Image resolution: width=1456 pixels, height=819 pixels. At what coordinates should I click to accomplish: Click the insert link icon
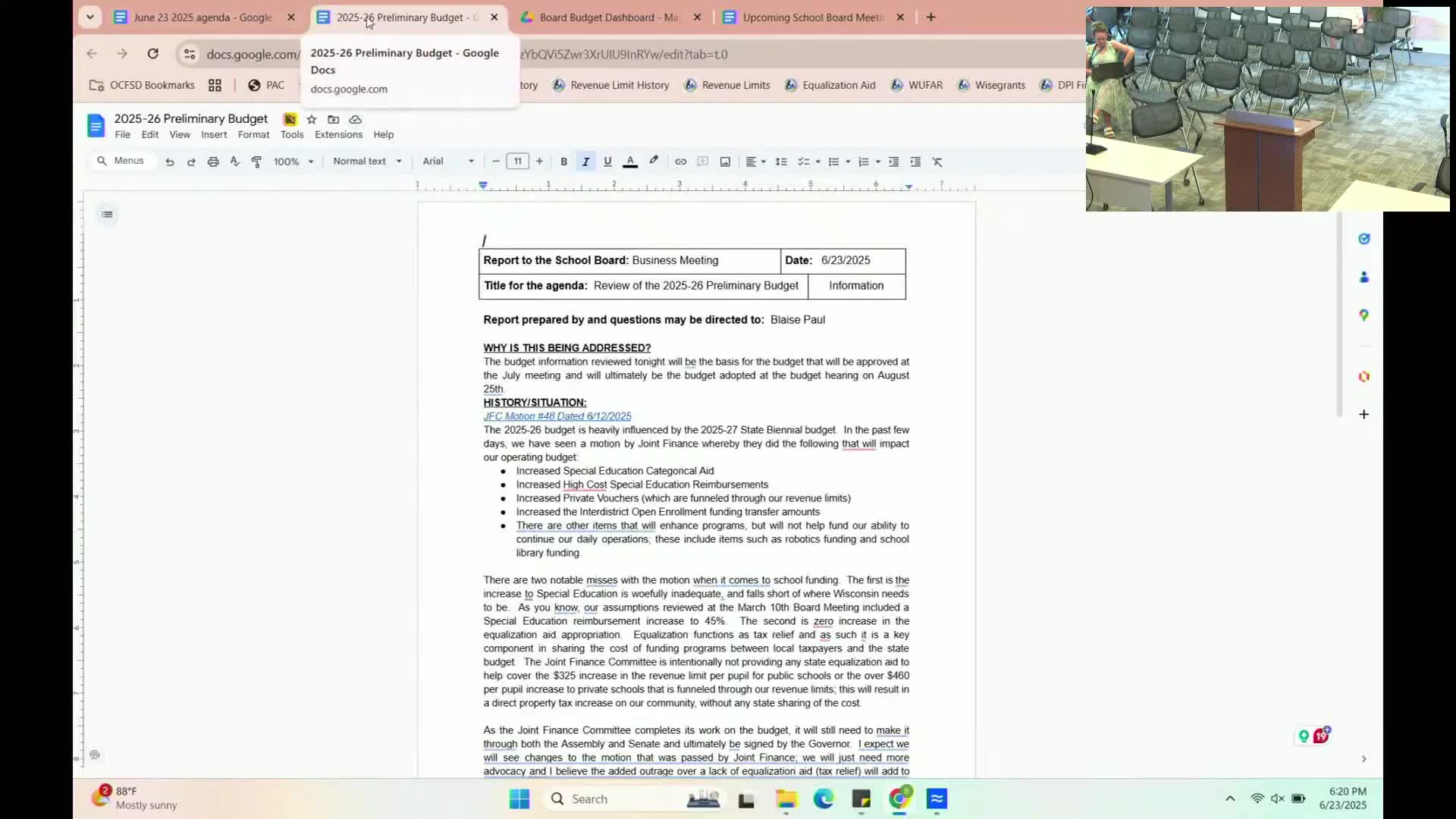coord(680,162)
